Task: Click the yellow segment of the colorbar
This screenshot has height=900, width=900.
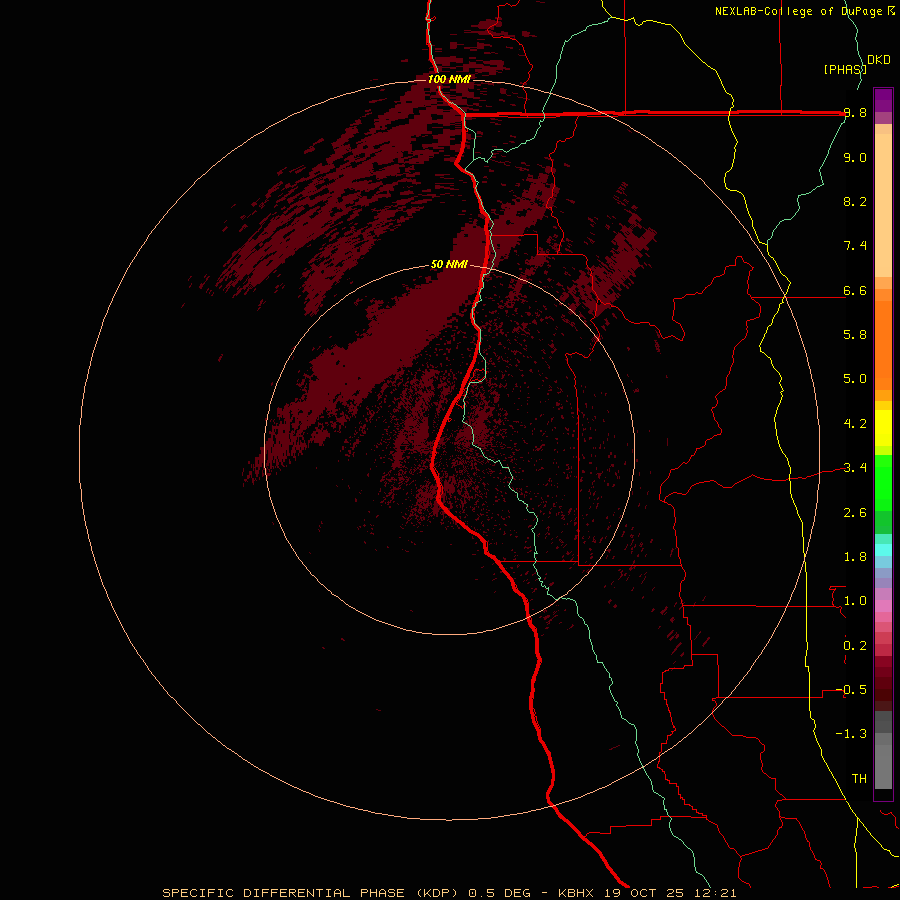Action: [x=883, y=428]
